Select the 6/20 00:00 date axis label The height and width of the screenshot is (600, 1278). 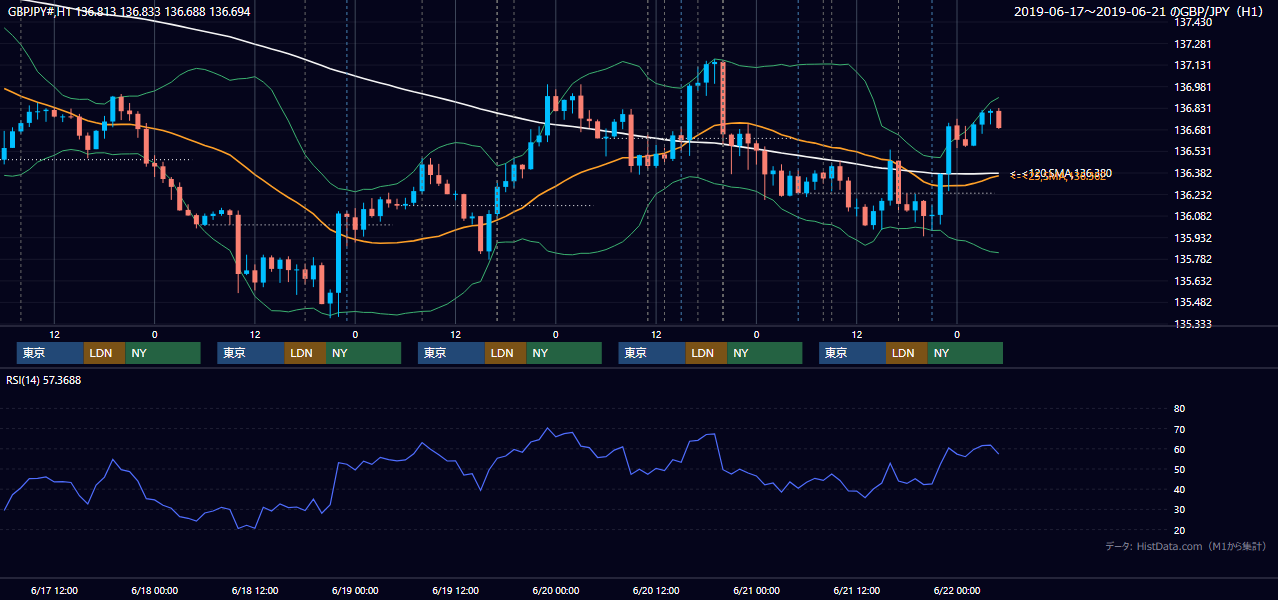(x=555, y=590)
